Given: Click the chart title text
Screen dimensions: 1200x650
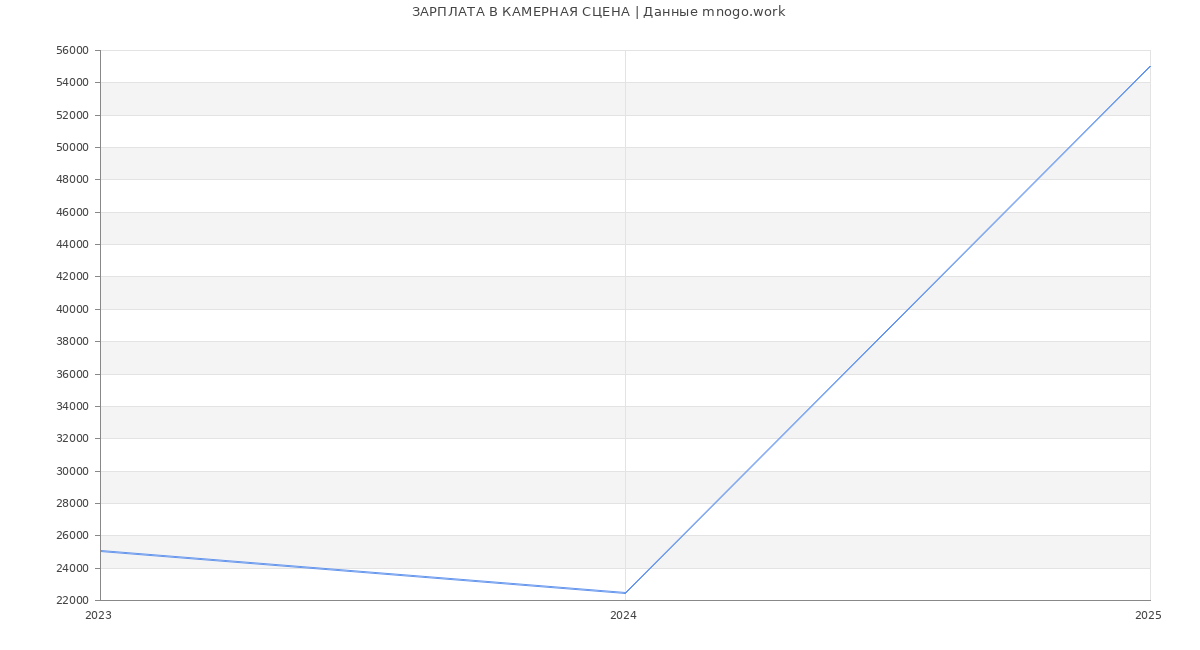Looking at the screenshot, I should [x=598, y=12].
